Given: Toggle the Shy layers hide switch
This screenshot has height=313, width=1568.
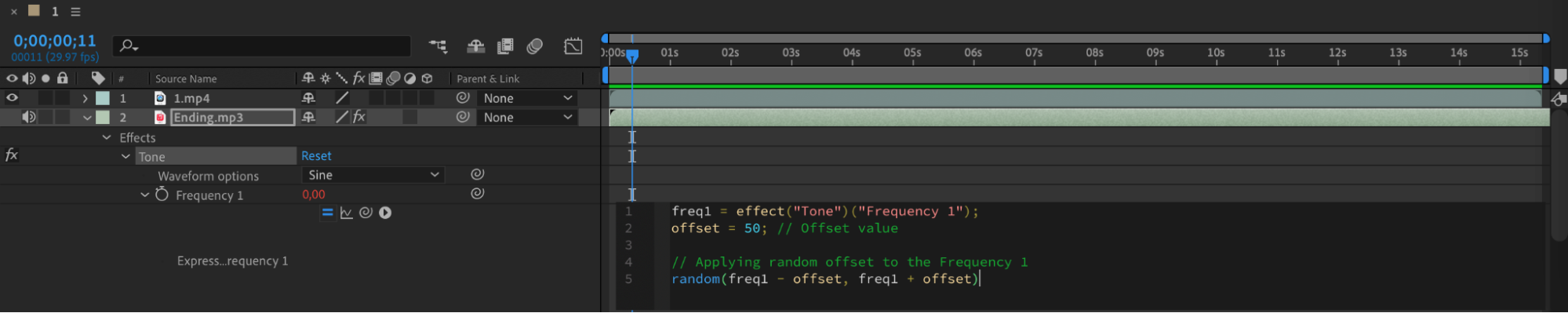Looking at the screenshot, I should (x=475, y=46).
